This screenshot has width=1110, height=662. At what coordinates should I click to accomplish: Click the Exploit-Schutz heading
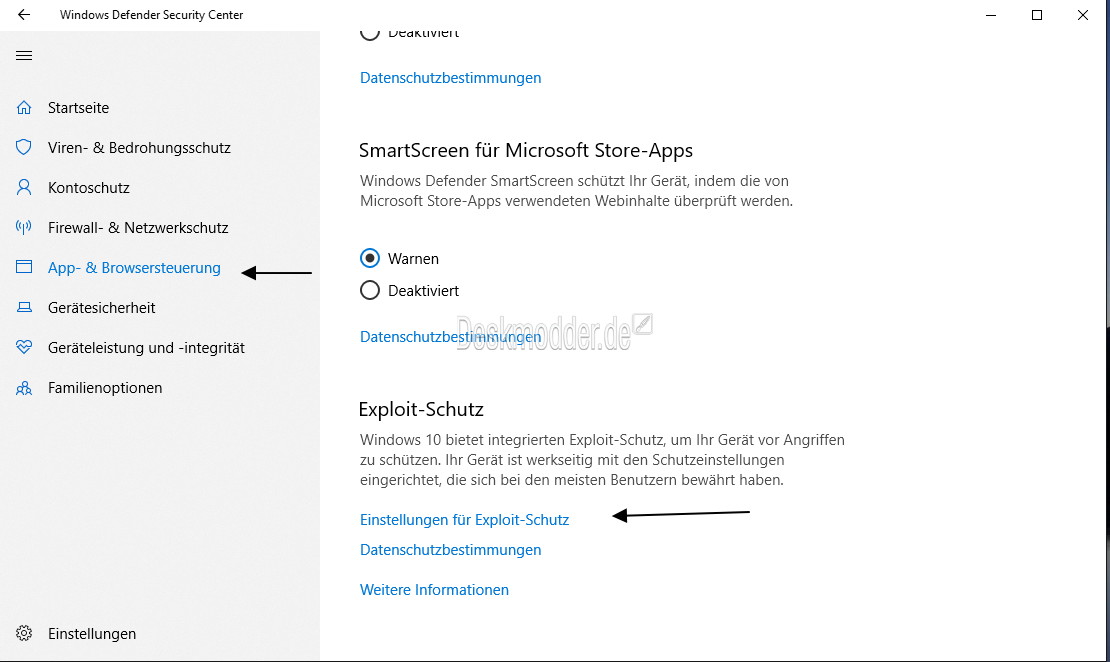[x=421, y=409]
